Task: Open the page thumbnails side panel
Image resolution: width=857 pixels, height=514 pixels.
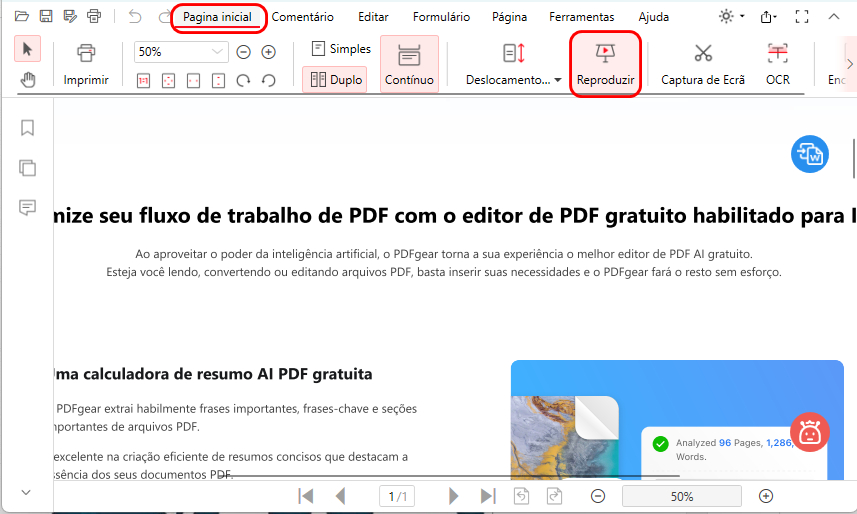Action: pos(27,167)
